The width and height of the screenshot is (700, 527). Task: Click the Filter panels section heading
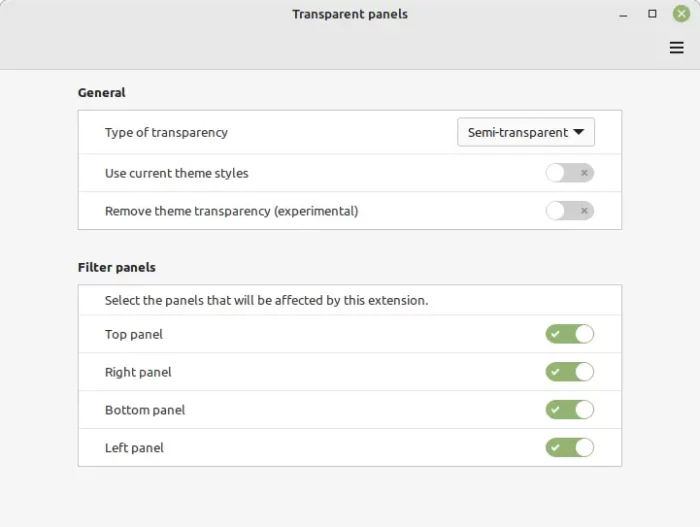(x=117, y=268)
